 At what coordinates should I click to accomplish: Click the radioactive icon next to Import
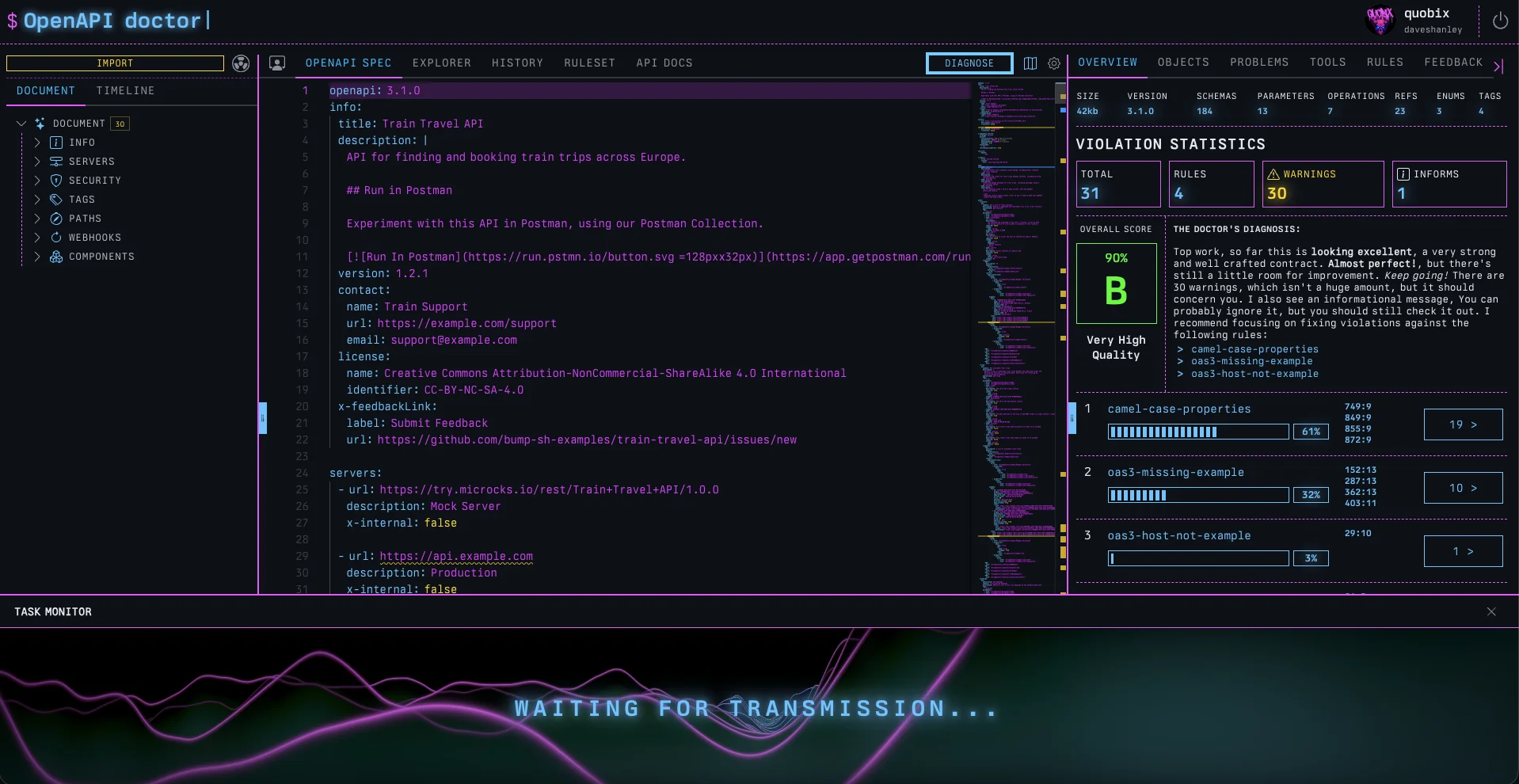click(x=241, y=63)
